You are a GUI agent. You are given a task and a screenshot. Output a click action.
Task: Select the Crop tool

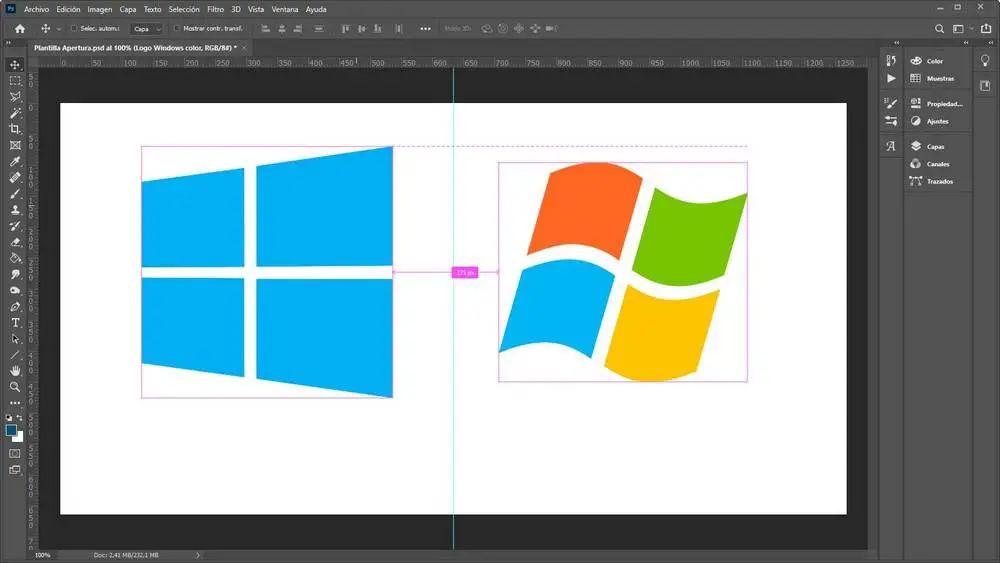[x=15, y=129]
